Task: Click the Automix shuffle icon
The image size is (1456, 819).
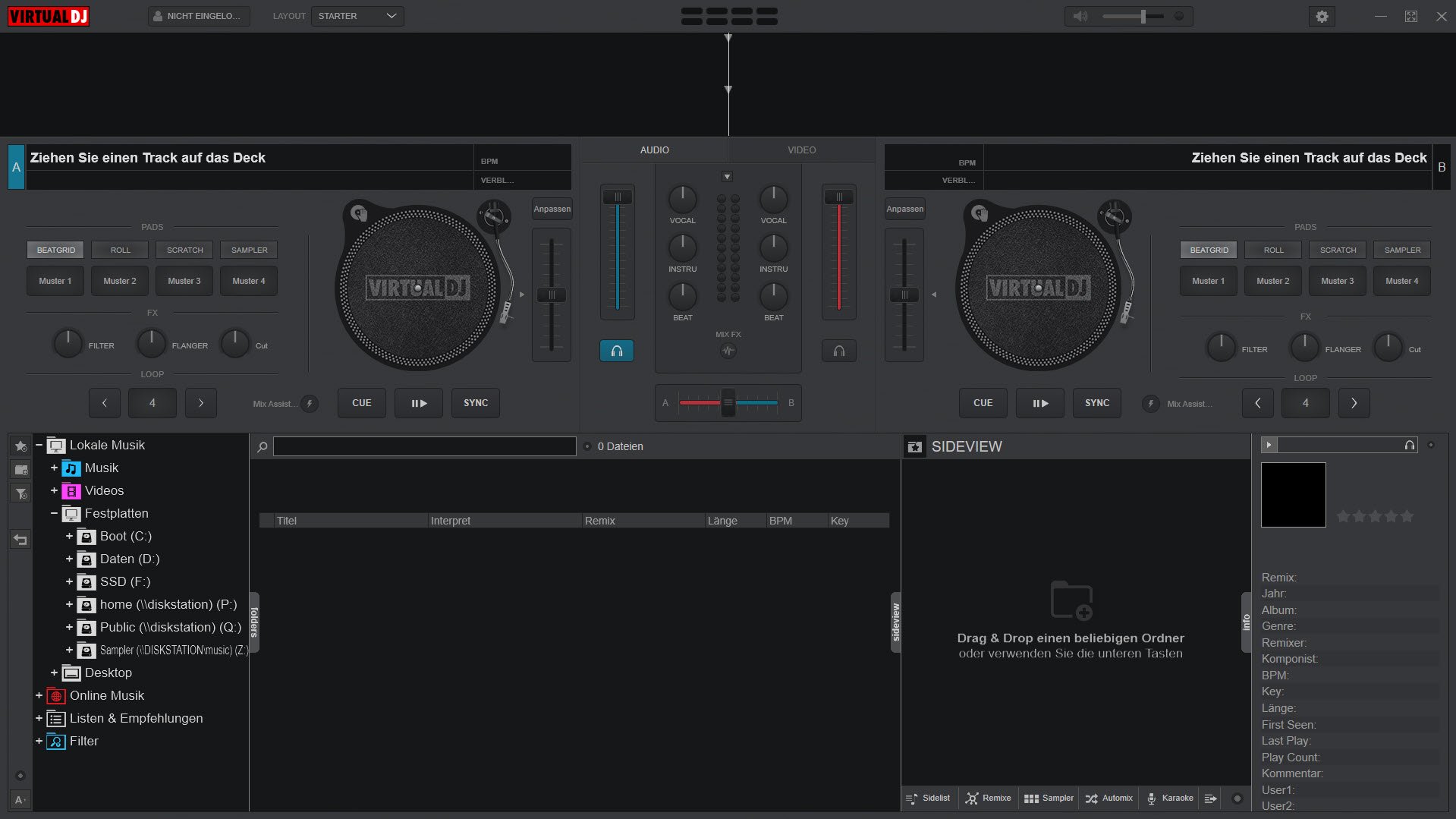Action: (x=1092, y=799)
